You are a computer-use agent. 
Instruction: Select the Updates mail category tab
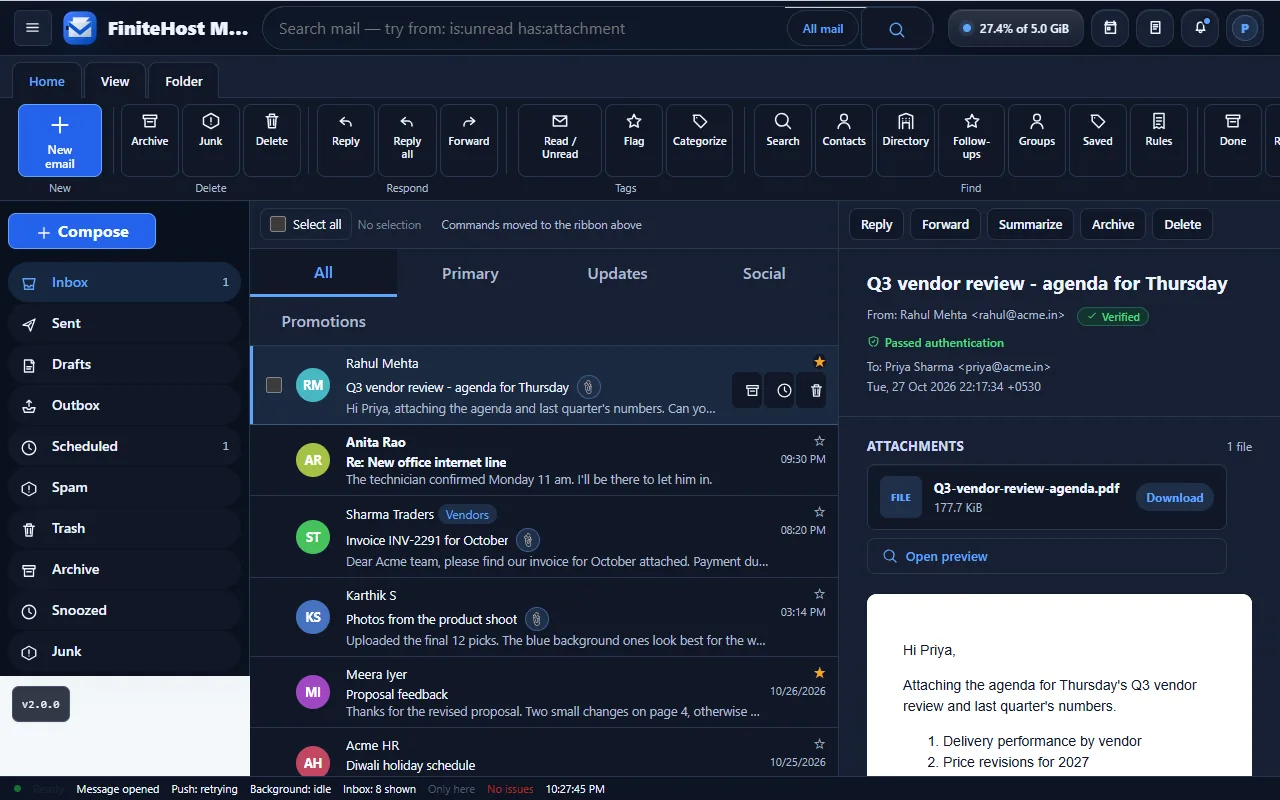click(x=617, y=273)
